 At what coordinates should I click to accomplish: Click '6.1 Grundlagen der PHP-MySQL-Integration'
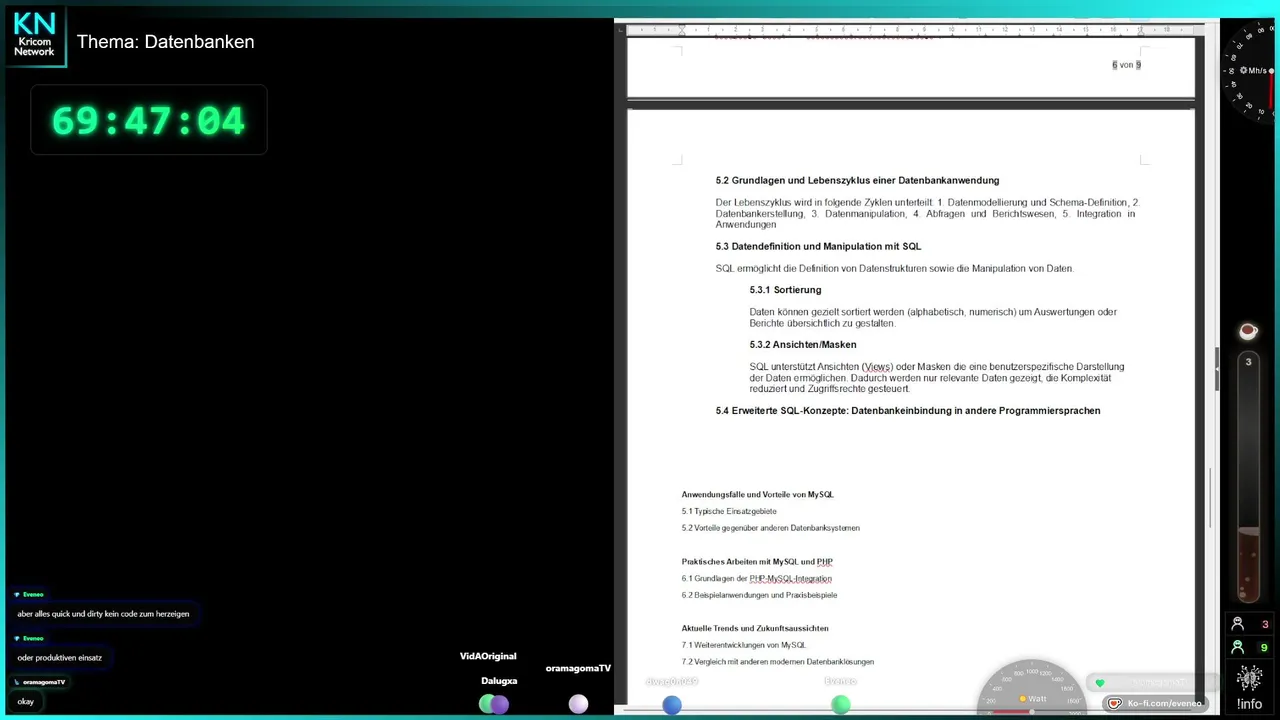click(756, 579)
